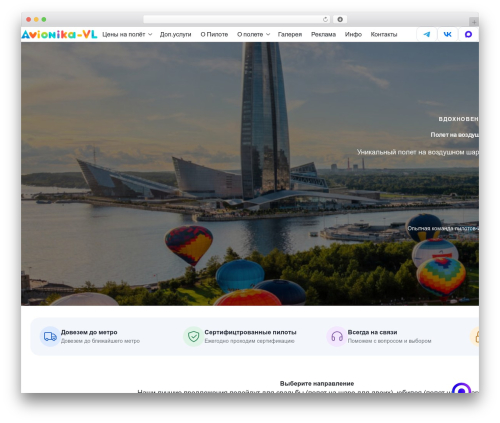The width and height of the screenshot is (500, 423).
Task: Open a new browser tab with plus
Action: coord(474,22)
